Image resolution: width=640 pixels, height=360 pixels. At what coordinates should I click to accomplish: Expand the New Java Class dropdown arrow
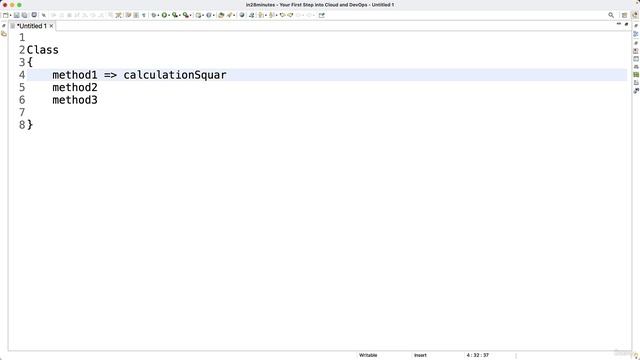click(x=213, y=16)
